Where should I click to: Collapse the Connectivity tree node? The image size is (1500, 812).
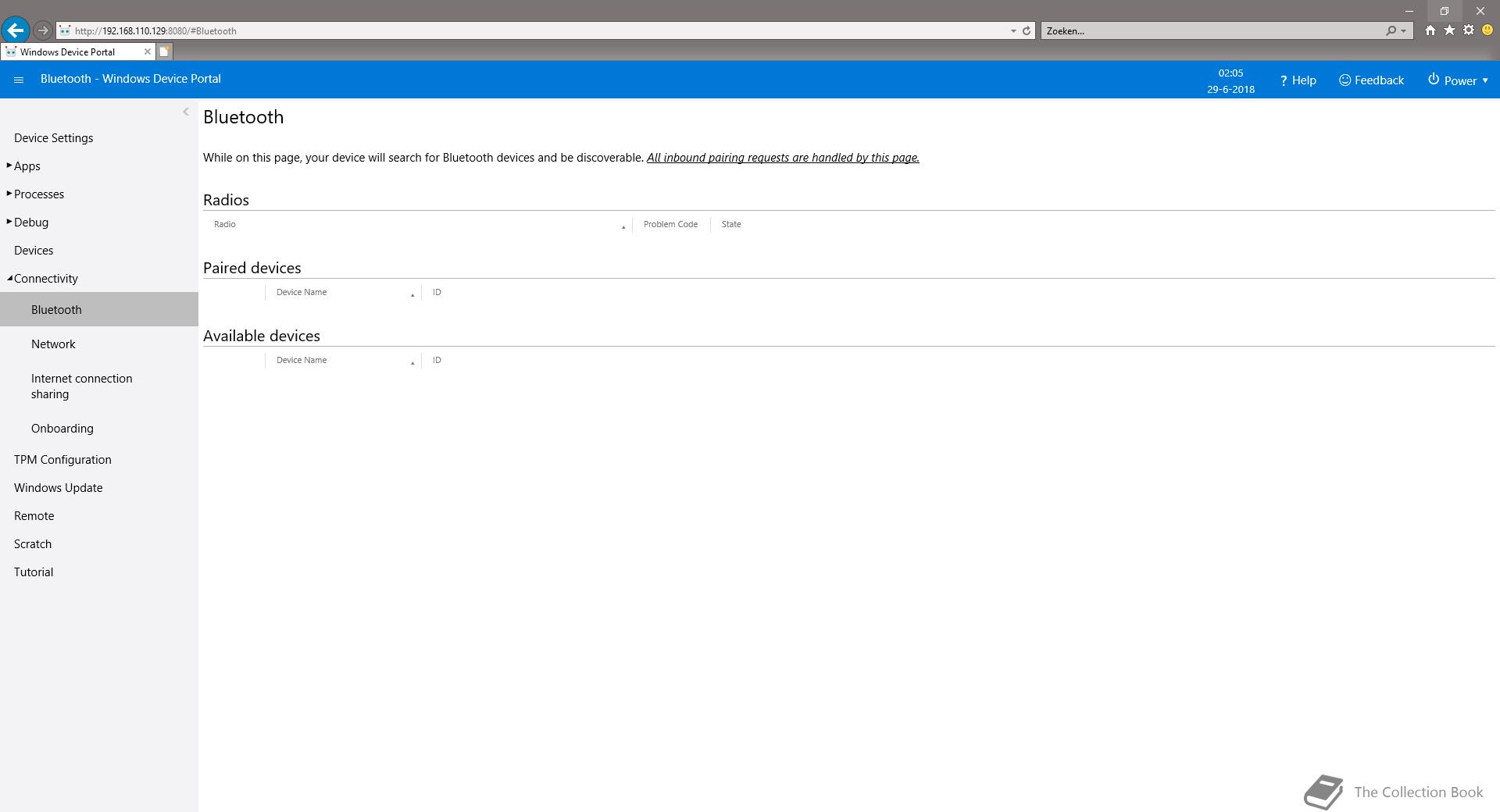(x=9, y=278)
